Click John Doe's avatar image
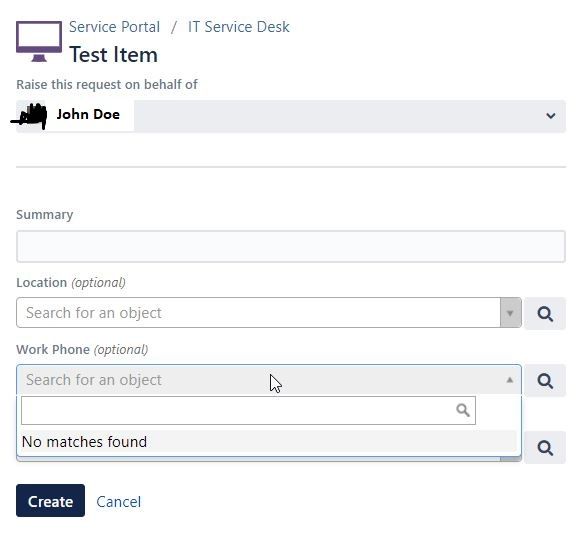Image resolution: width=588 pixels, height=539 pixels. 31,116
